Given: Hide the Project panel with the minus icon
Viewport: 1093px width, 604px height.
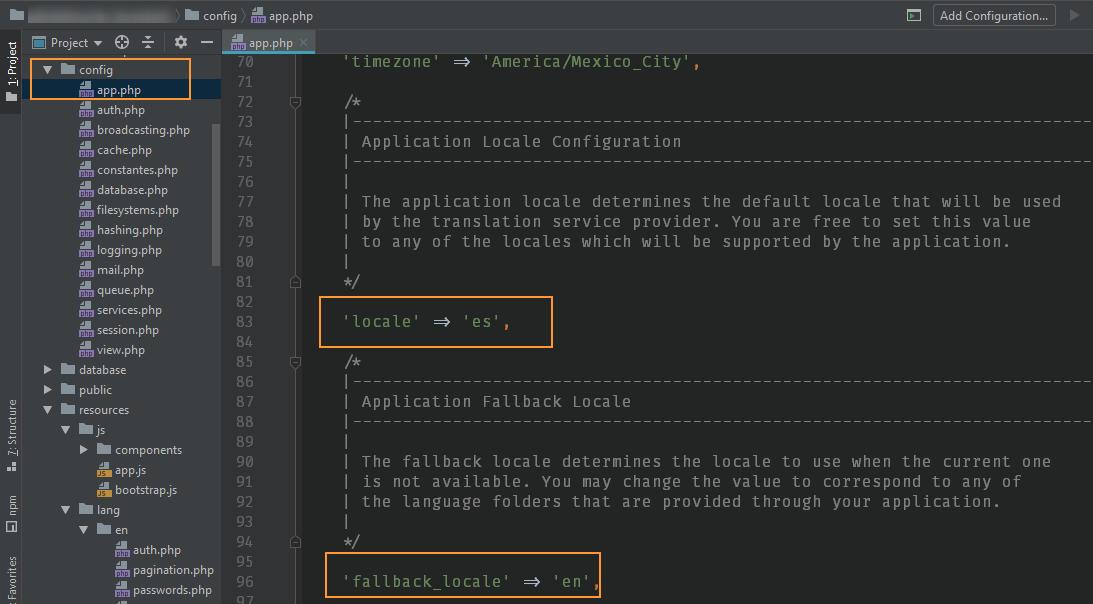Looking at the screenshot, I should coord(207,42).
